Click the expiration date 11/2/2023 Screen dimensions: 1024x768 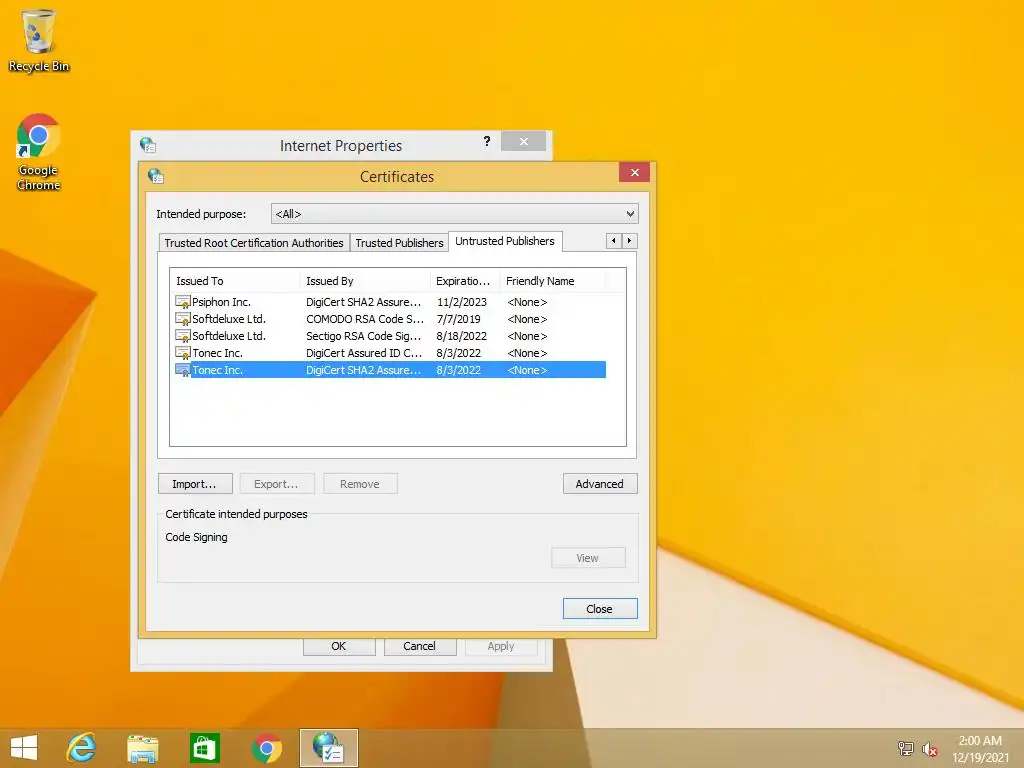pyautogui.click(x=462, y=302)
